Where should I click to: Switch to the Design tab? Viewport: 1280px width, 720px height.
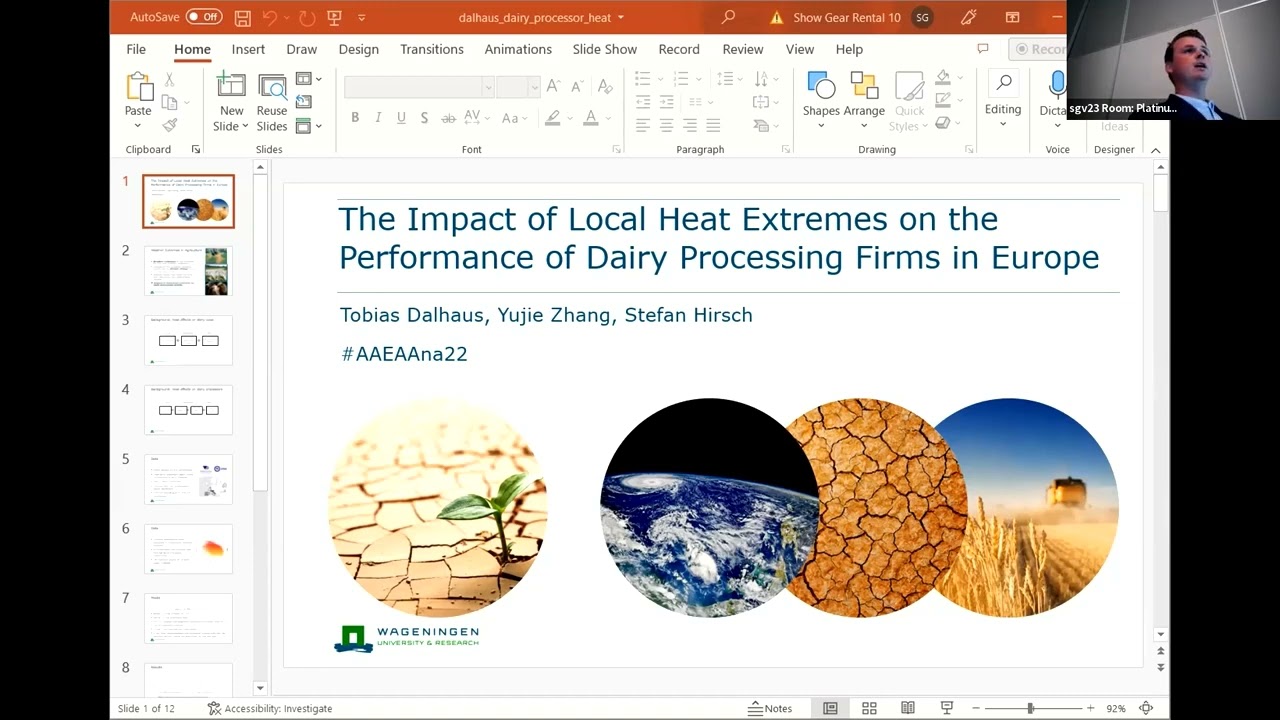358,49
